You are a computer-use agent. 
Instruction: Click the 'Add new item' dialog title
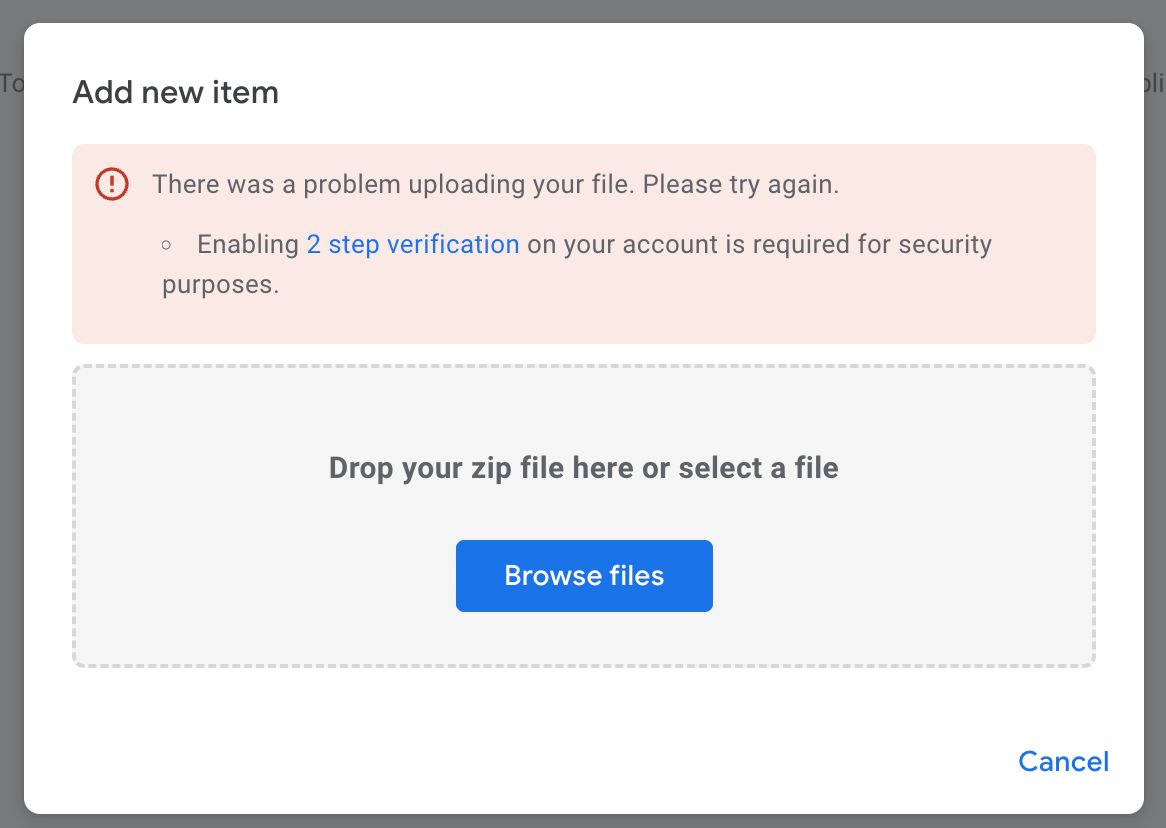[x=175, y=93]
